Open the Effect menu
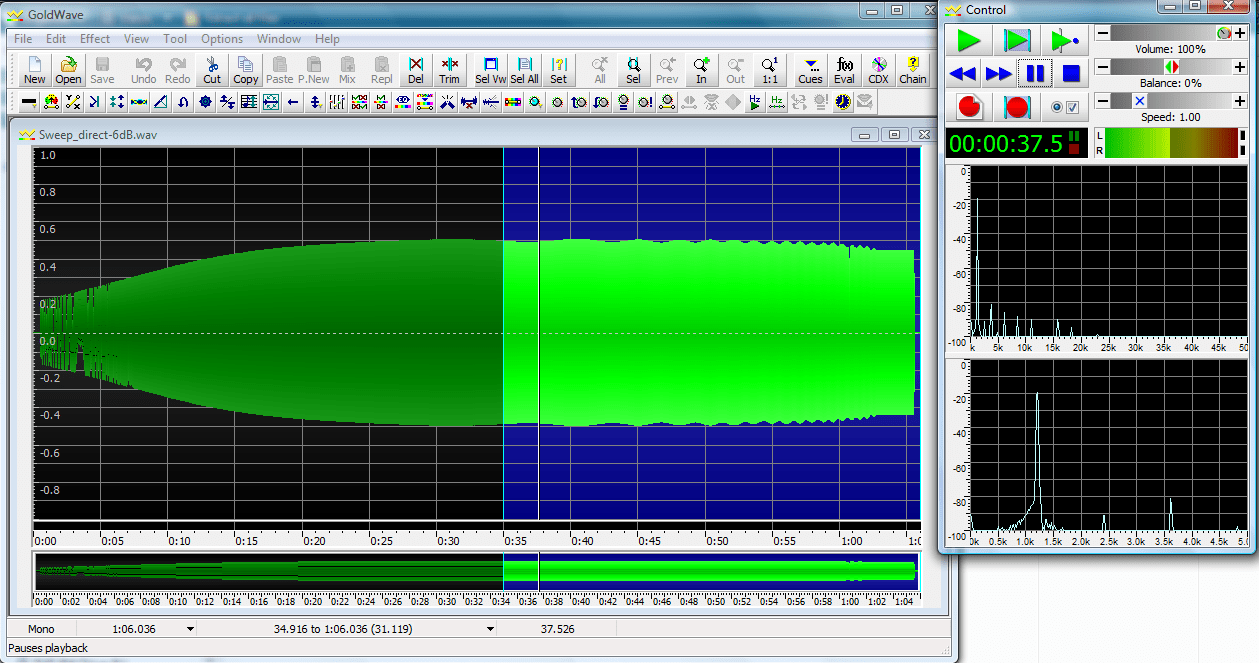This screenshot has width=1259, height=663. [95, 39]
